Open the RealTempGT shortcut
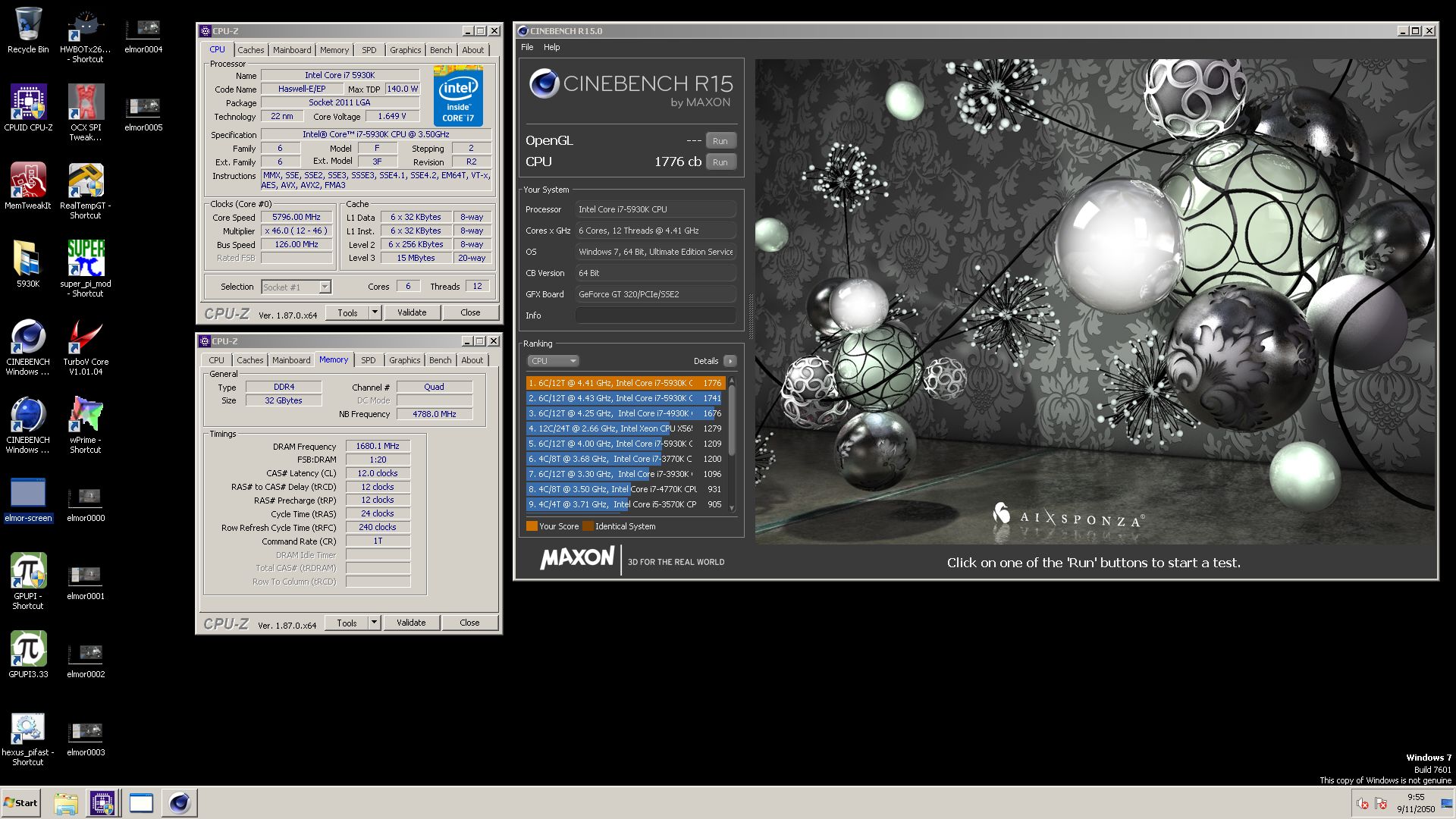The height and width of the screenshot is (819, 1456). tap(86, 191)
